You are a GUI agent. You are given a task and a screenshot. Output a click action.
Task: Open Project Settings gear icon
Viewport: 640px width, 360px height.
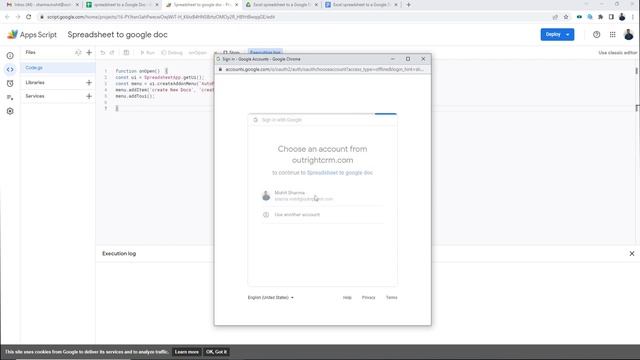tap(10, 111)
